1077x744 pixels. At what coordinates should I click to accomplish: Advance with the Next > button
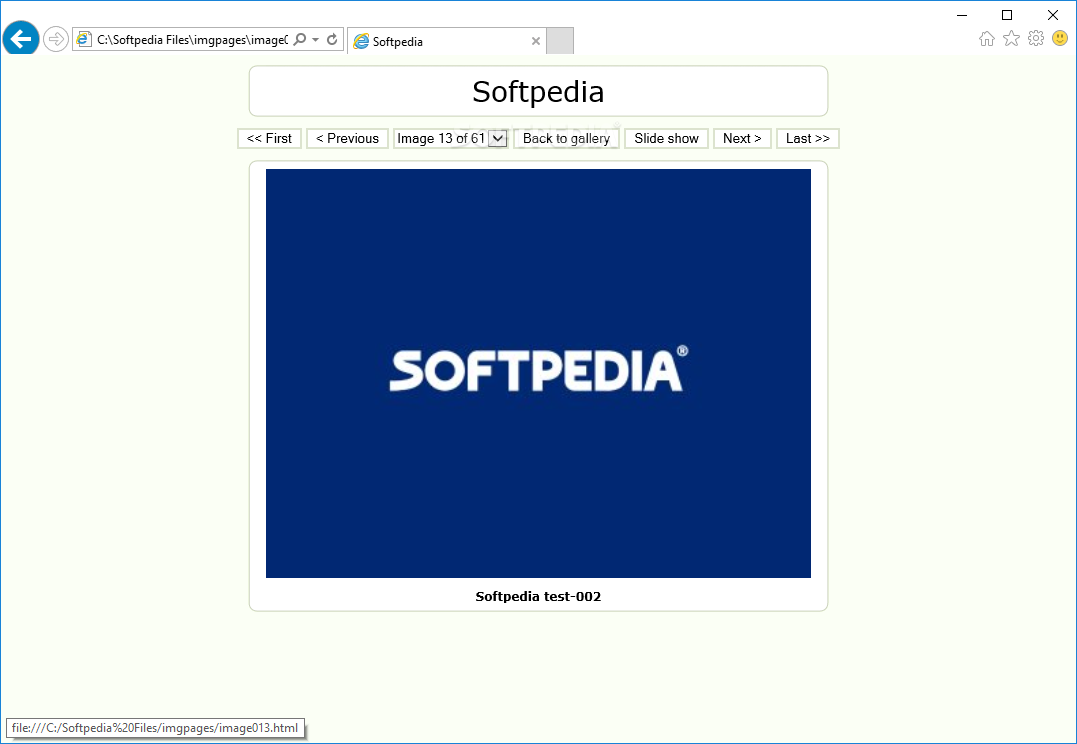742,138
